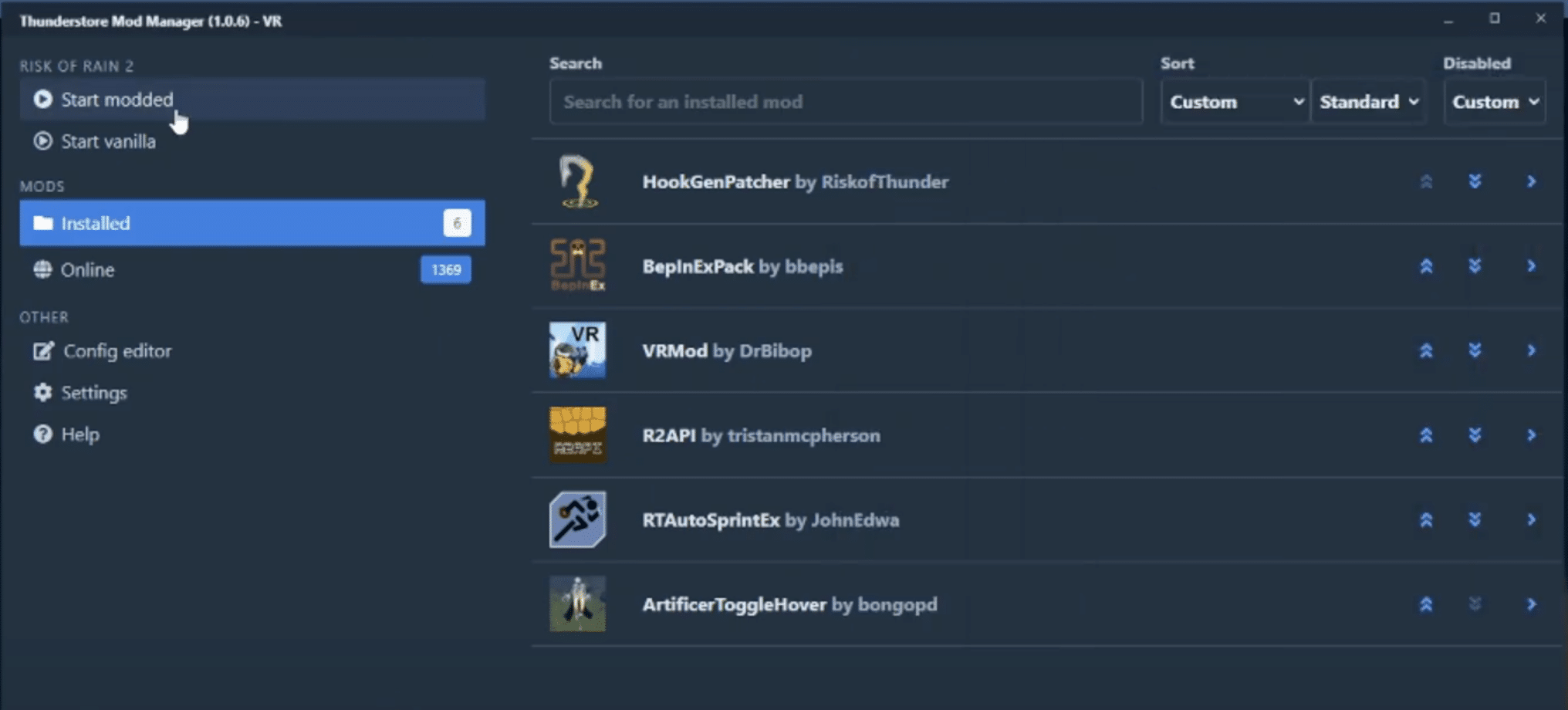Move RTAutoSprintEx down in the list

tap(1475, 519)
